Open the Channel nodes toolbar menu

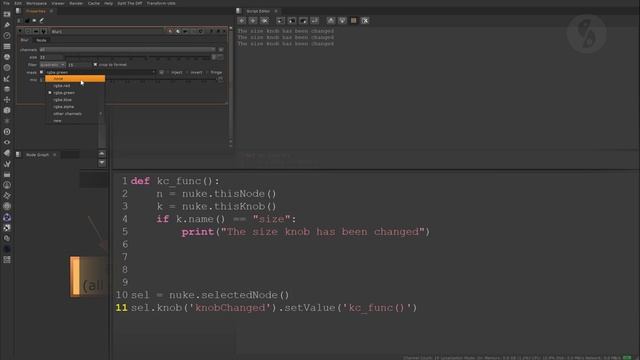[x=7, y=46]
